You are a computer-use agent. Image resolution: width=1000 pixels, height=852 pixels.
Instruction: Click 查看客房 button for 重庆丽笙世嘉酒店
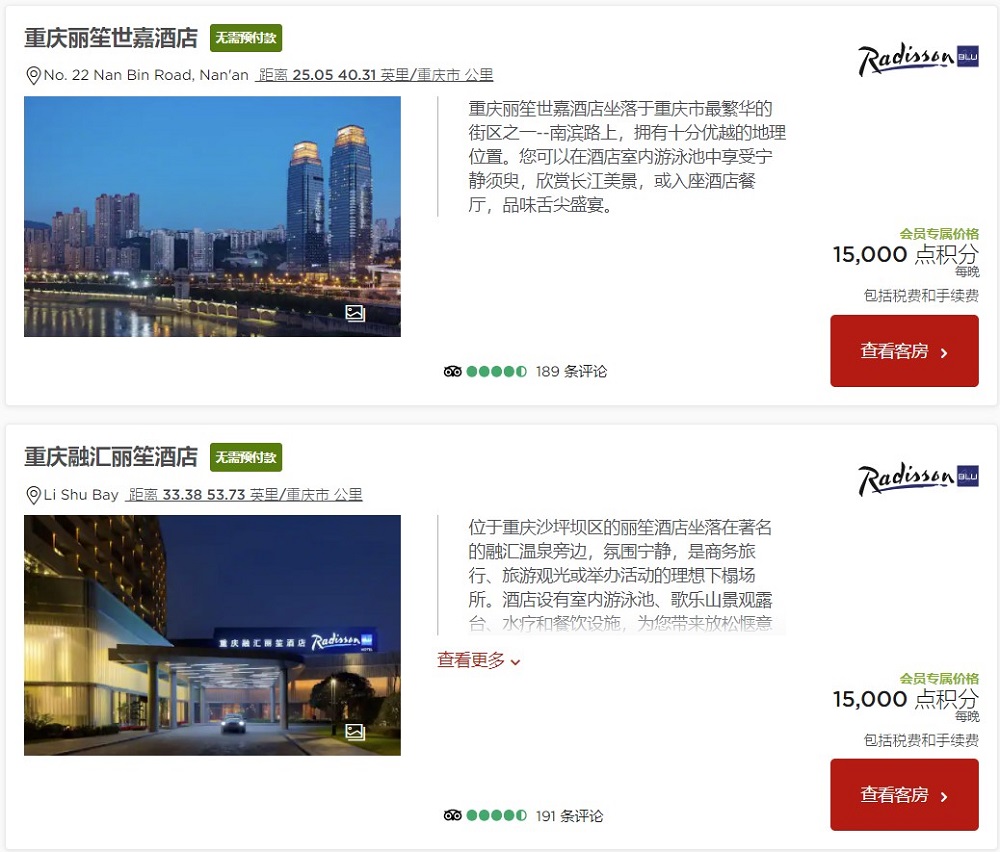[904, 351]
